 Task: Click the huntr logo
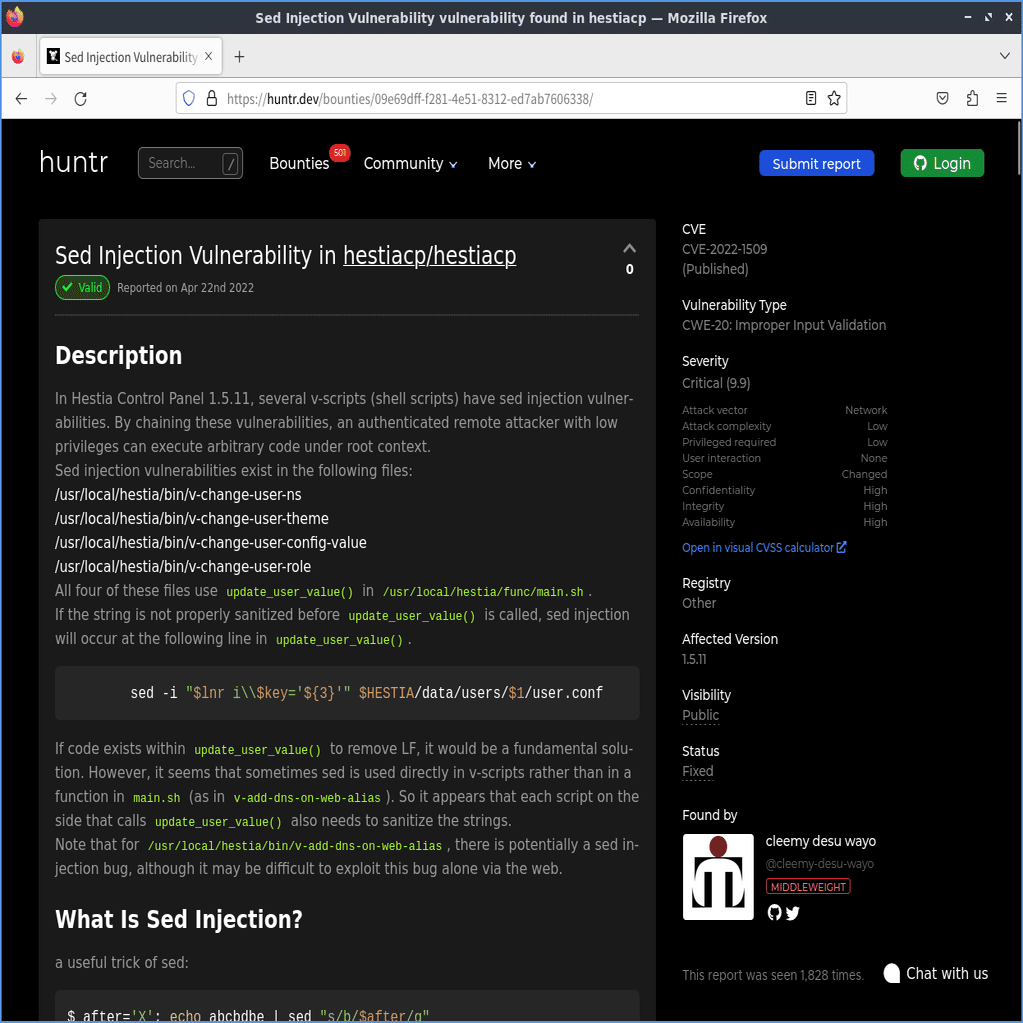[73, 162]
